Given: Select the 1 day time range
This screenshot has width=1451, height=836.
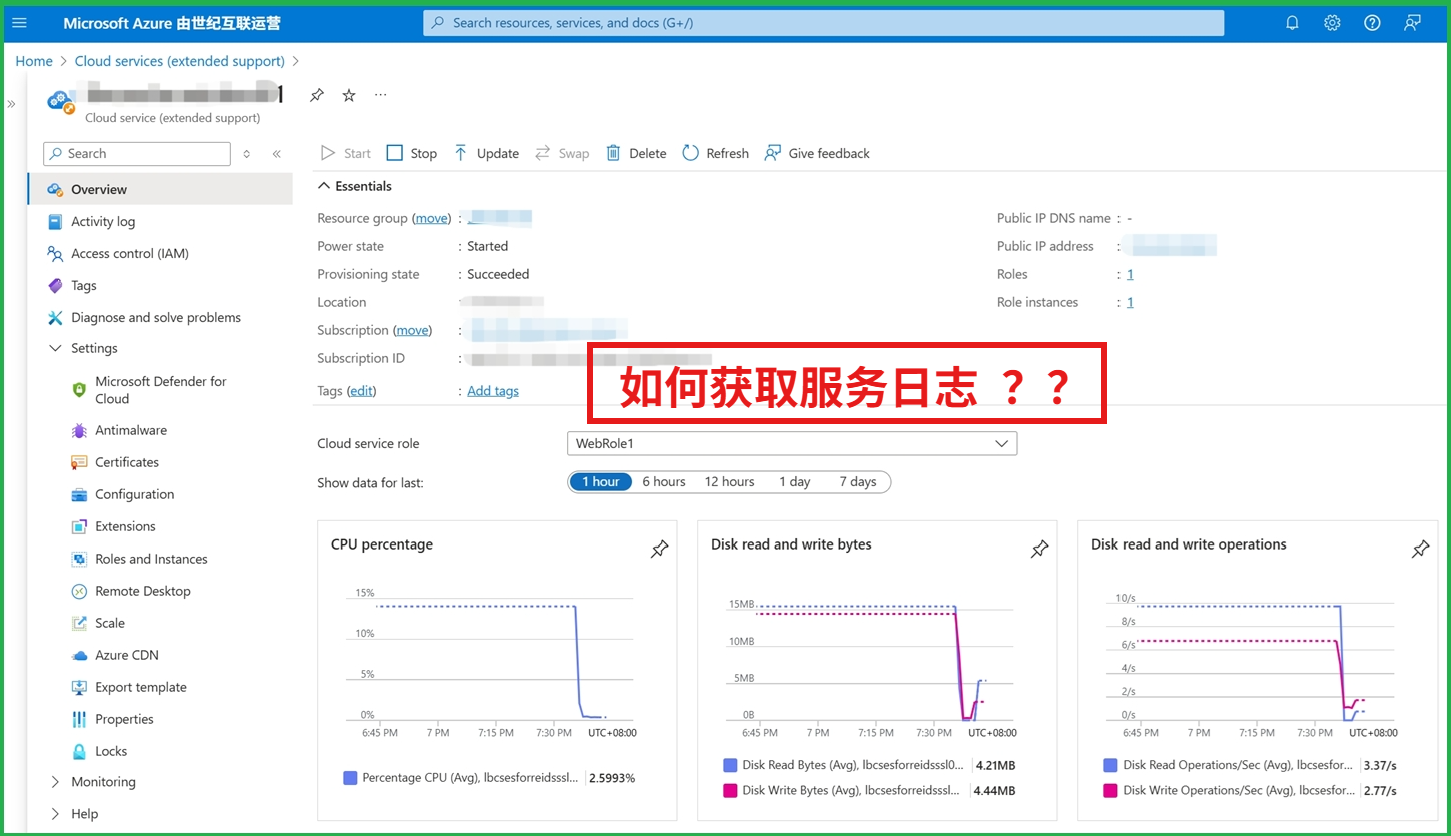Looking at the screenshot, I should (795, 482).
